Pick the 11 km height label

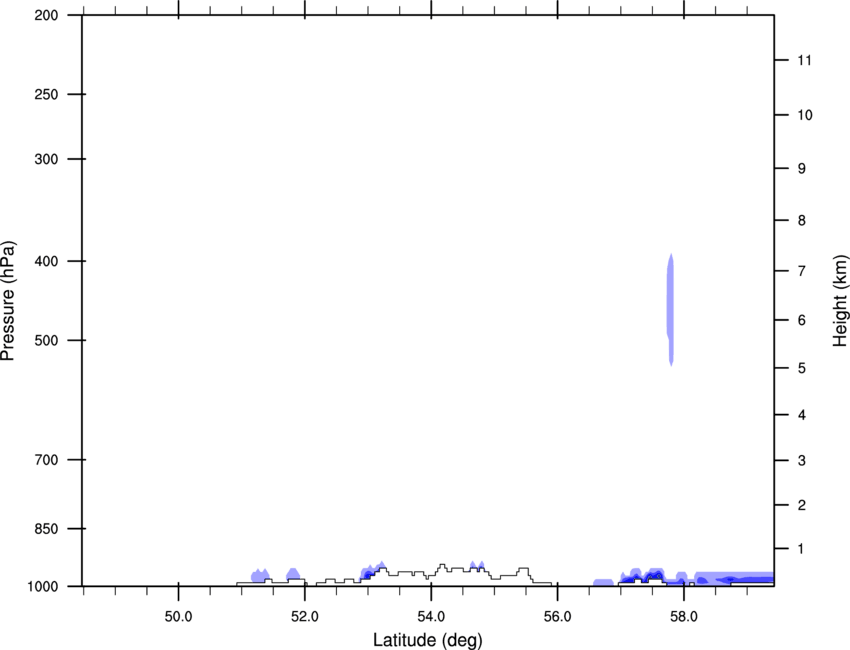[x=804, y=60]
